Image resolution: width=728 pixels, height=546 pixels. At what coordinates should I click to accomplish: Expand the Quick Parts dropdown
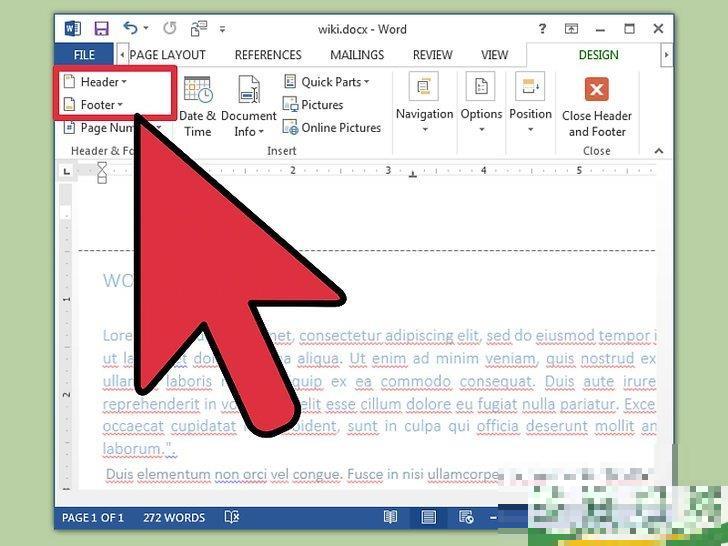(327, 82)
